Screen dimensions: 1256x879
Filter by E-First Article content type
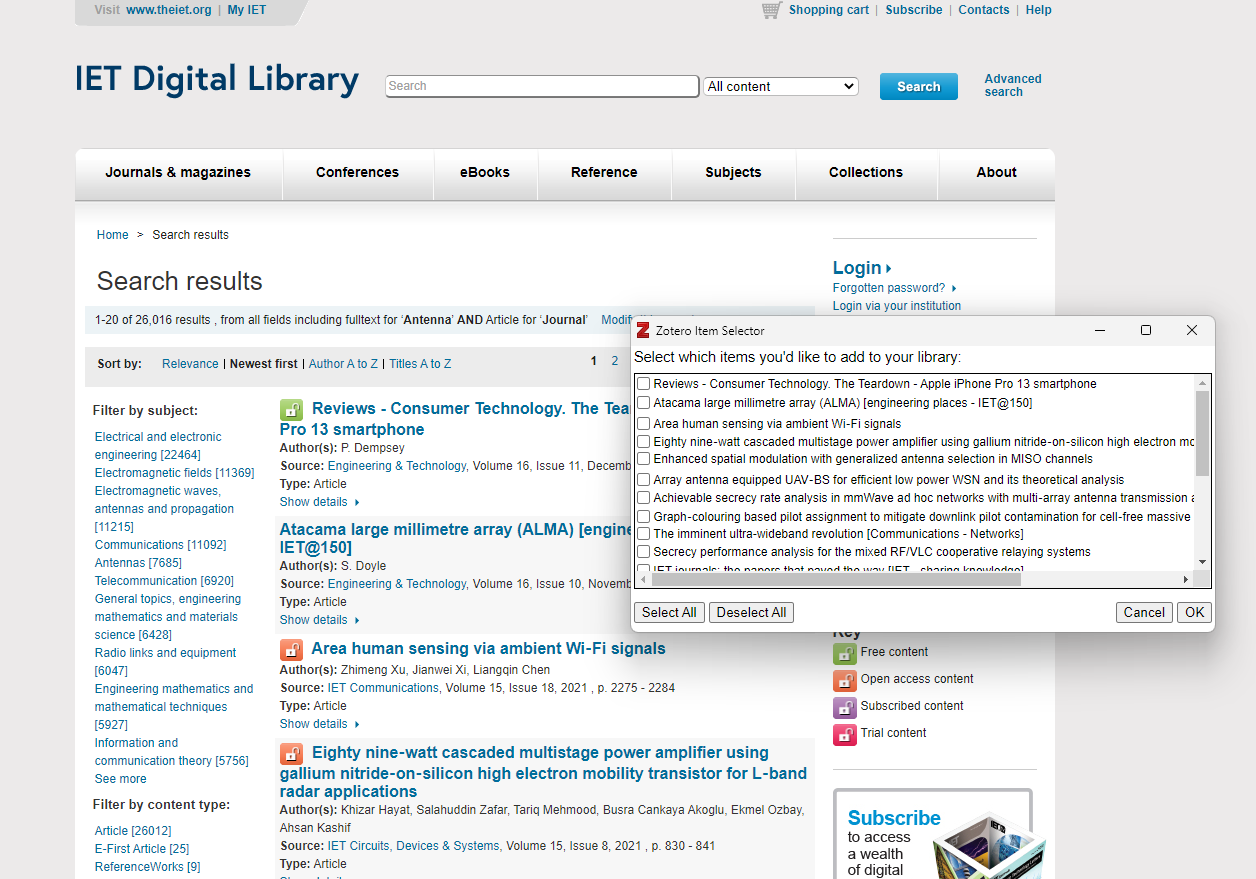pos(142,849)
